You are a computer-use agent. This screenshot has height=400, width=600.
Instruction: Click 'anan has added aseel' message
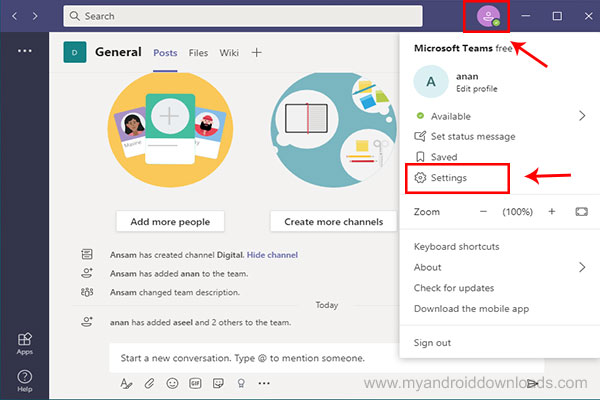tap(201, 322)
